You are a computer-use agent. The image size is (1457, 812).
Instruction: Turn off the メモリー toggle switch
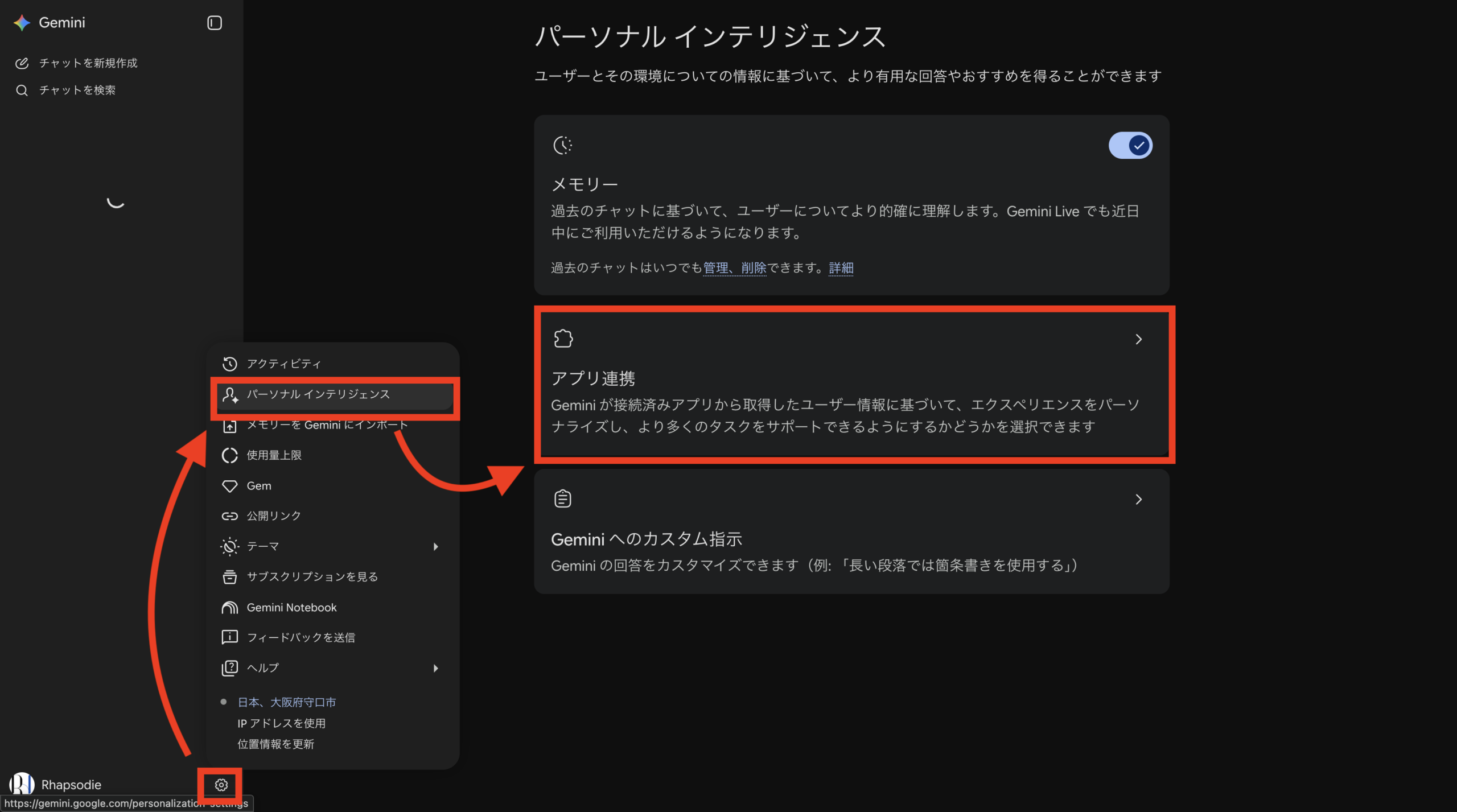point(1130,146)
